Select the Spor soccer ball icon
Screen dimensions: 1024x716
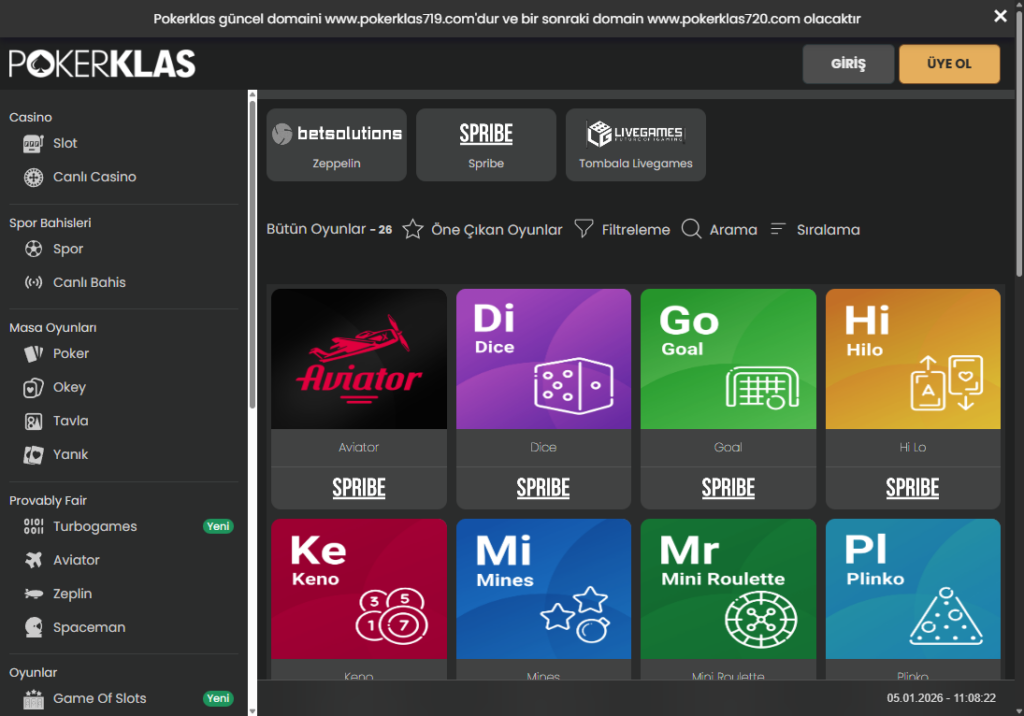point(34,249)
